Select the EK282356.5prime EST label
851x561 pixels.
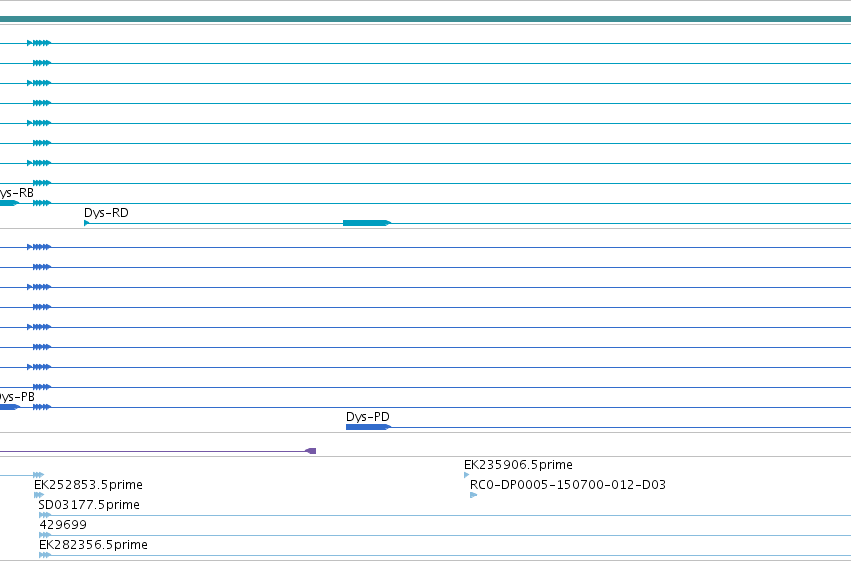[93, 545]
